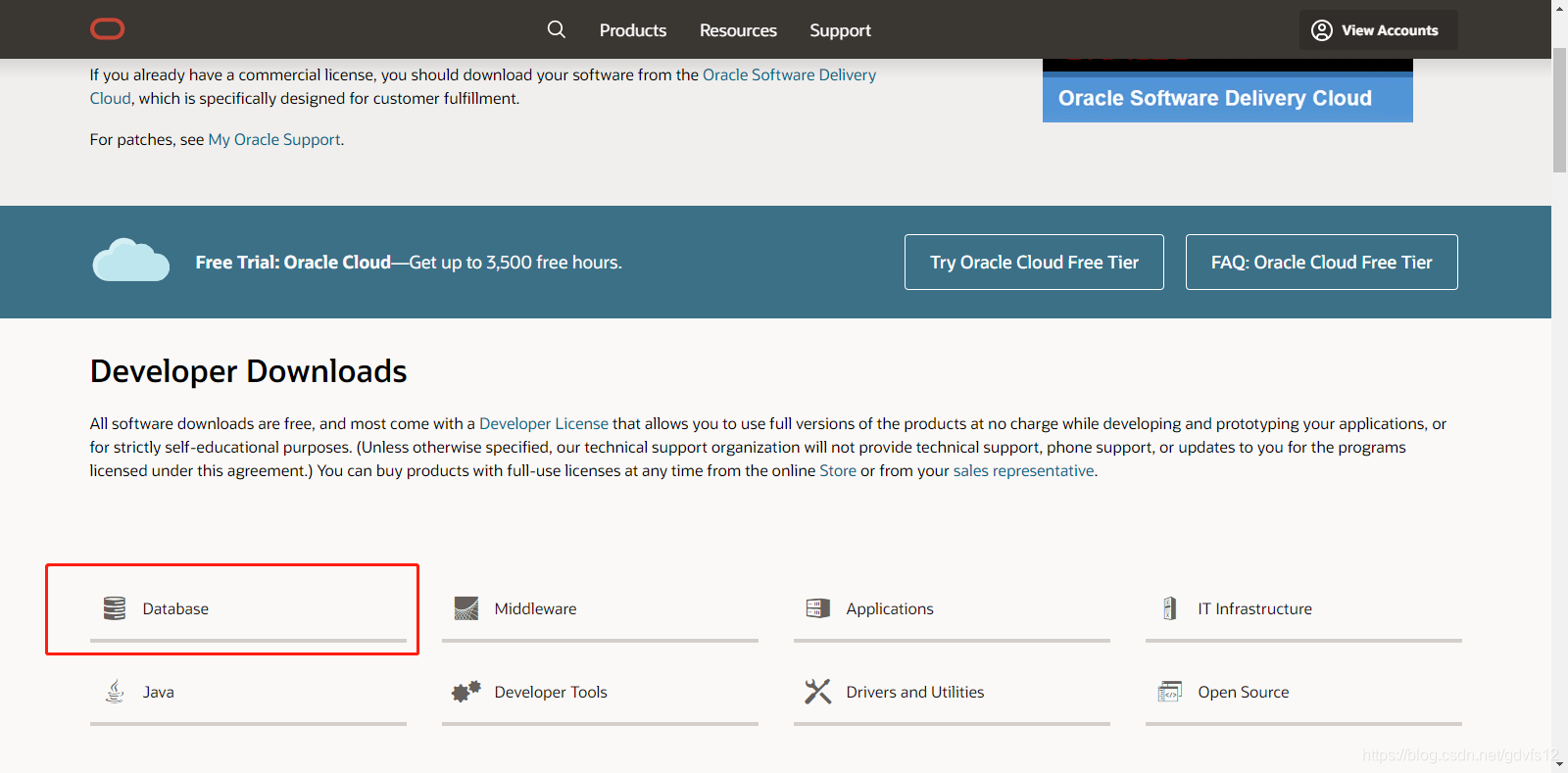The image size is (1568, 773).
Task: Open the Drivers and Utilities category
Action: click(x=952, y=692)
